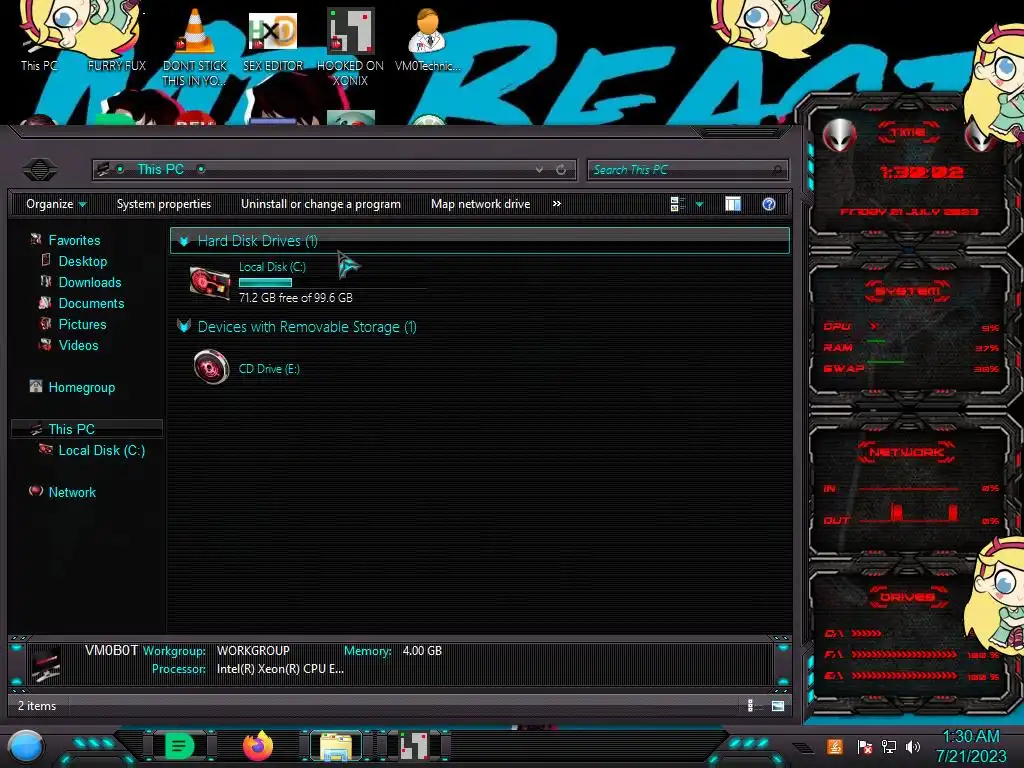Viewport: 1024px width, 768px height.
Task: Open the green notes taskbar app
Action: click(x=179, y=746)
